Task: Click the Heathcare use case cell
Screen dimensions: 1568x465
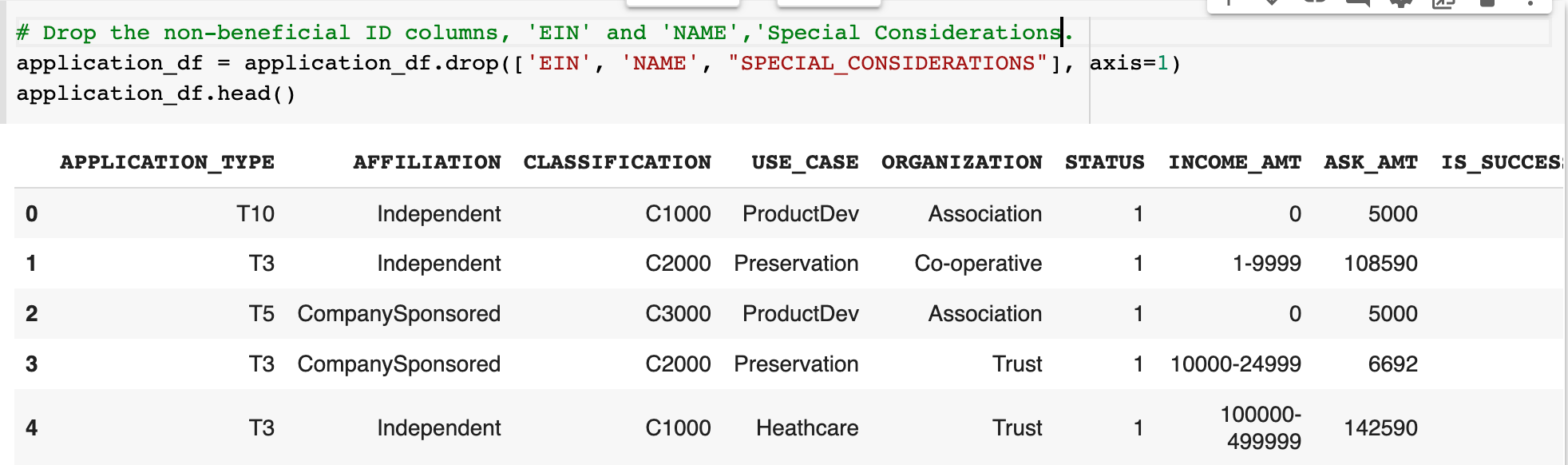Action: [807, 428]
